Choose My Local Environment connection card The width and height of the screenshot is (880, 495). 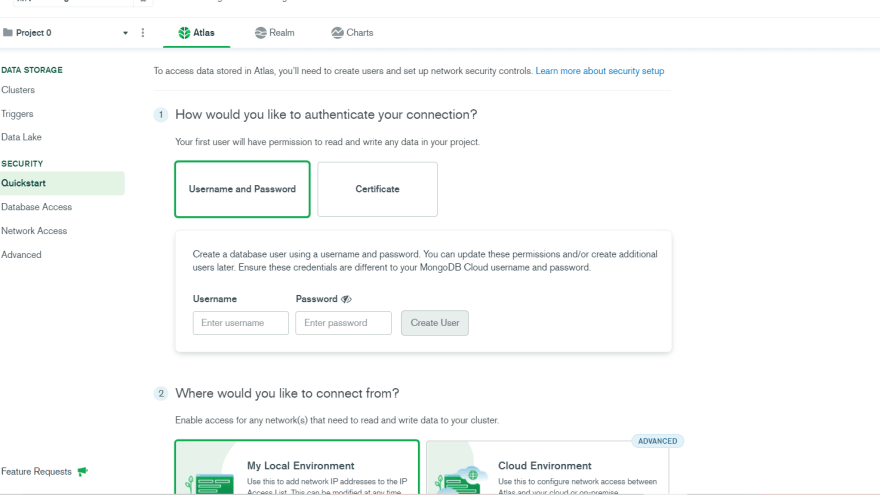tap(297, 467)
